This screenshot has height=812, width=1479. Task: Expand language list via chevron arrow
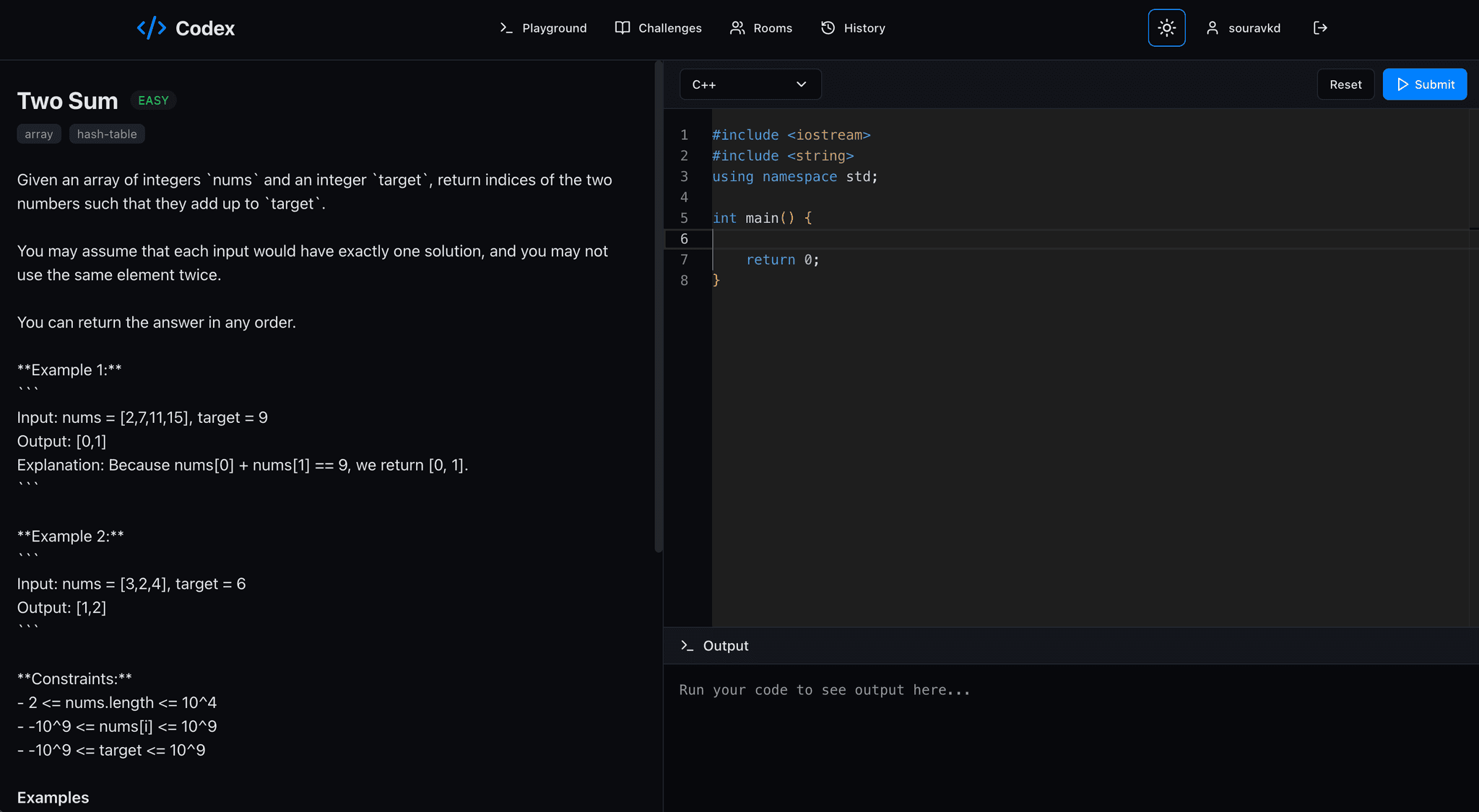[802, 84]
